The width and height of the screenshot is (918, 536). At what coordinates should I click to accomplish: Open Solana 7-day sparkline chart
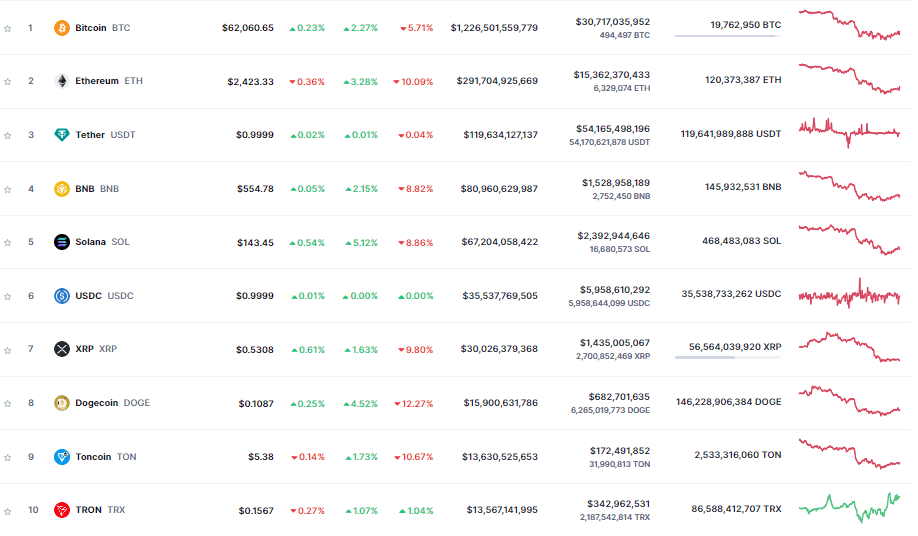pos(849,239)
